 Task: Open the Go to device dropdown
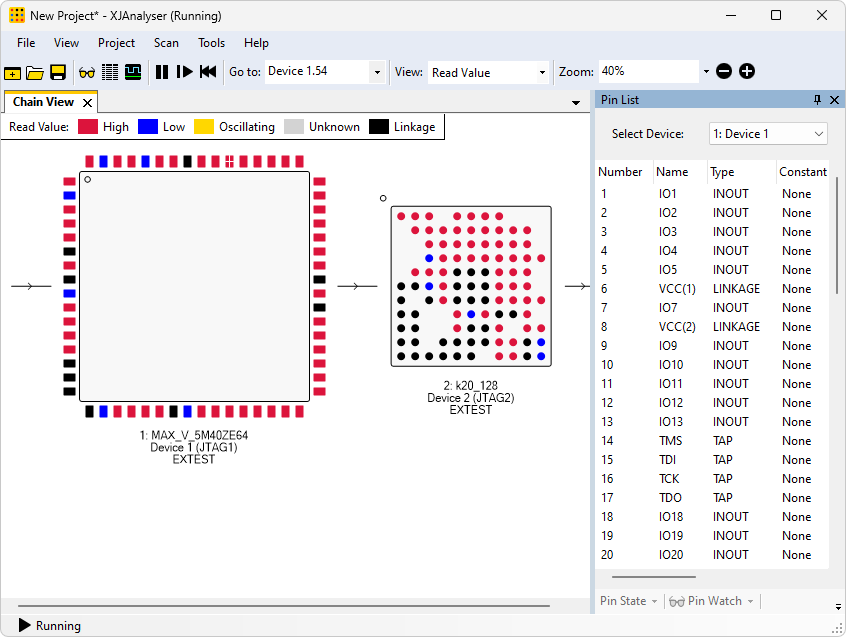pyautogui.click(x=377, y=72)
